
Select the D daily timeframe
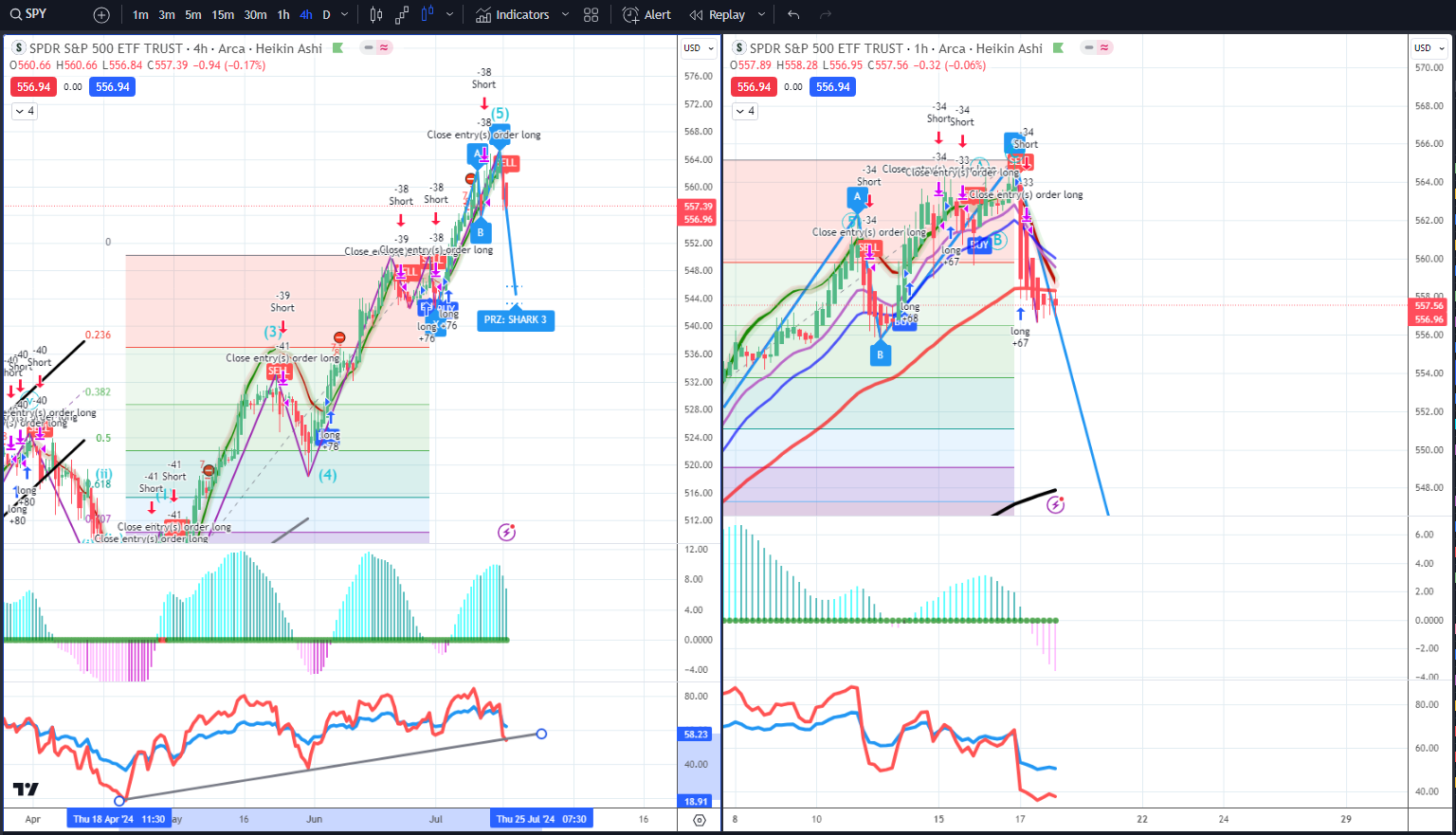[326, 15]
